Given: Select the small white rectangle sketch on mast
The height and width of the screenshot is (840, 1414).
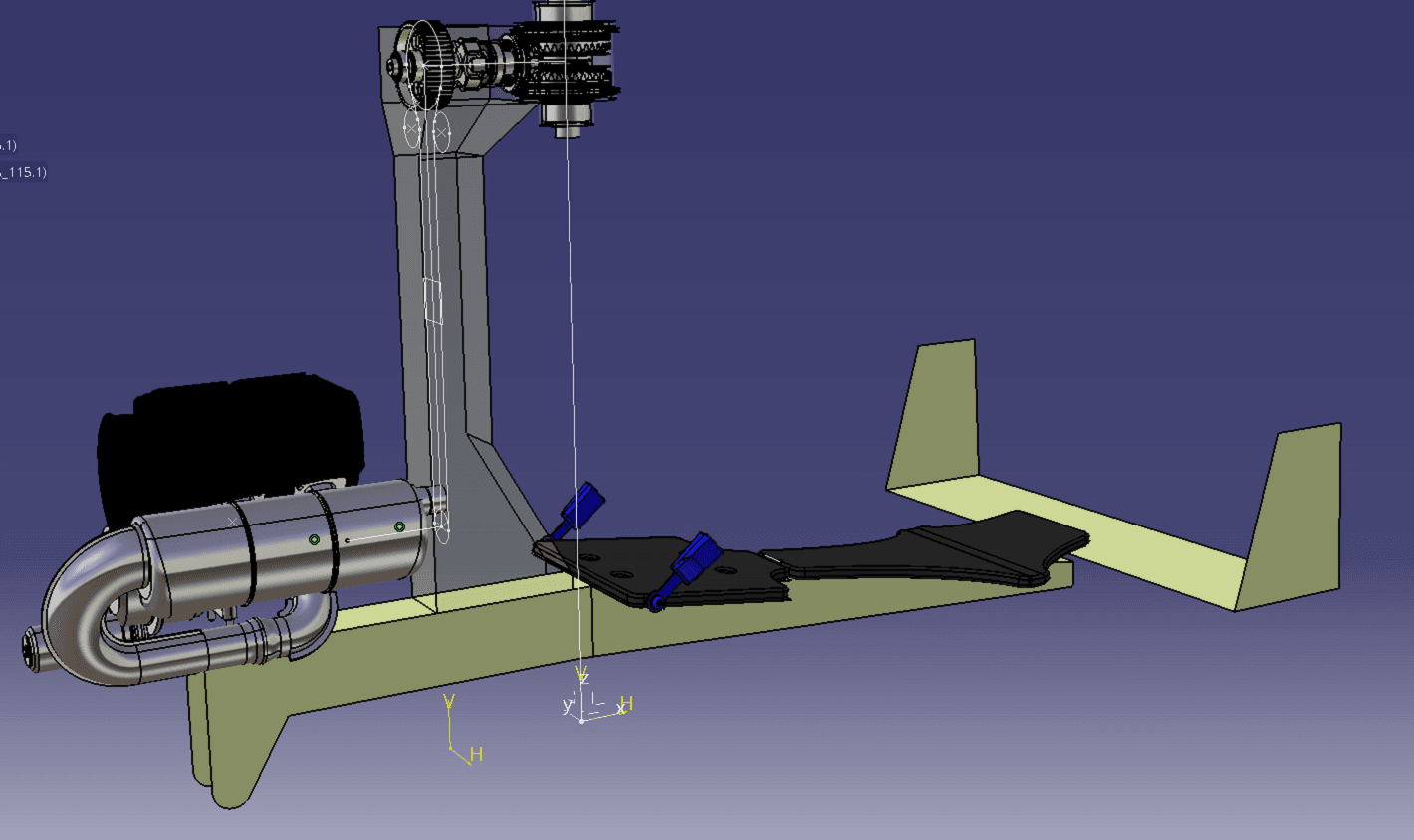Looking at the screenshot, I should pyautogui.click(x=433, y=301).
